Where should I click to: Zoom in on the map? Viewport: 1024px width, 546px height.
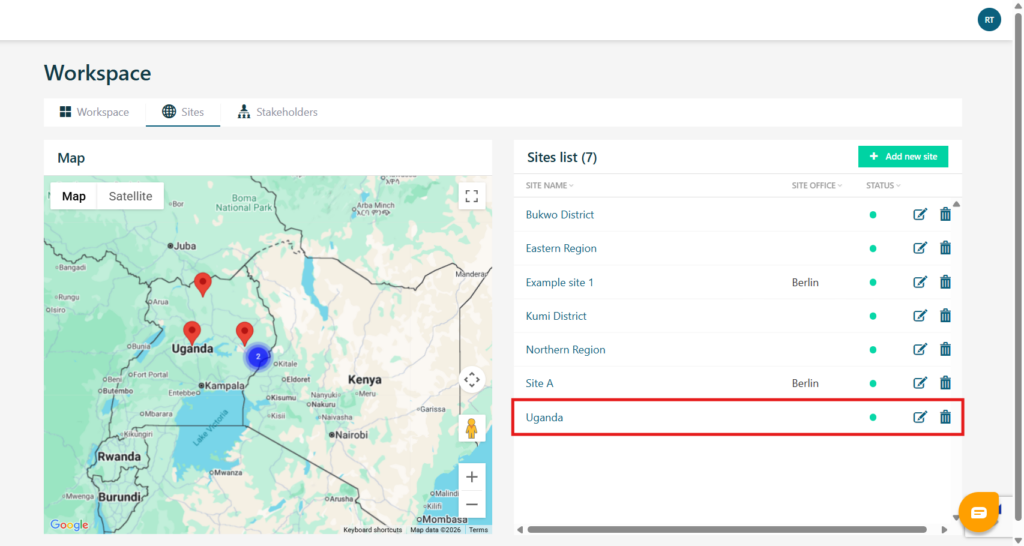pos(472,477)
